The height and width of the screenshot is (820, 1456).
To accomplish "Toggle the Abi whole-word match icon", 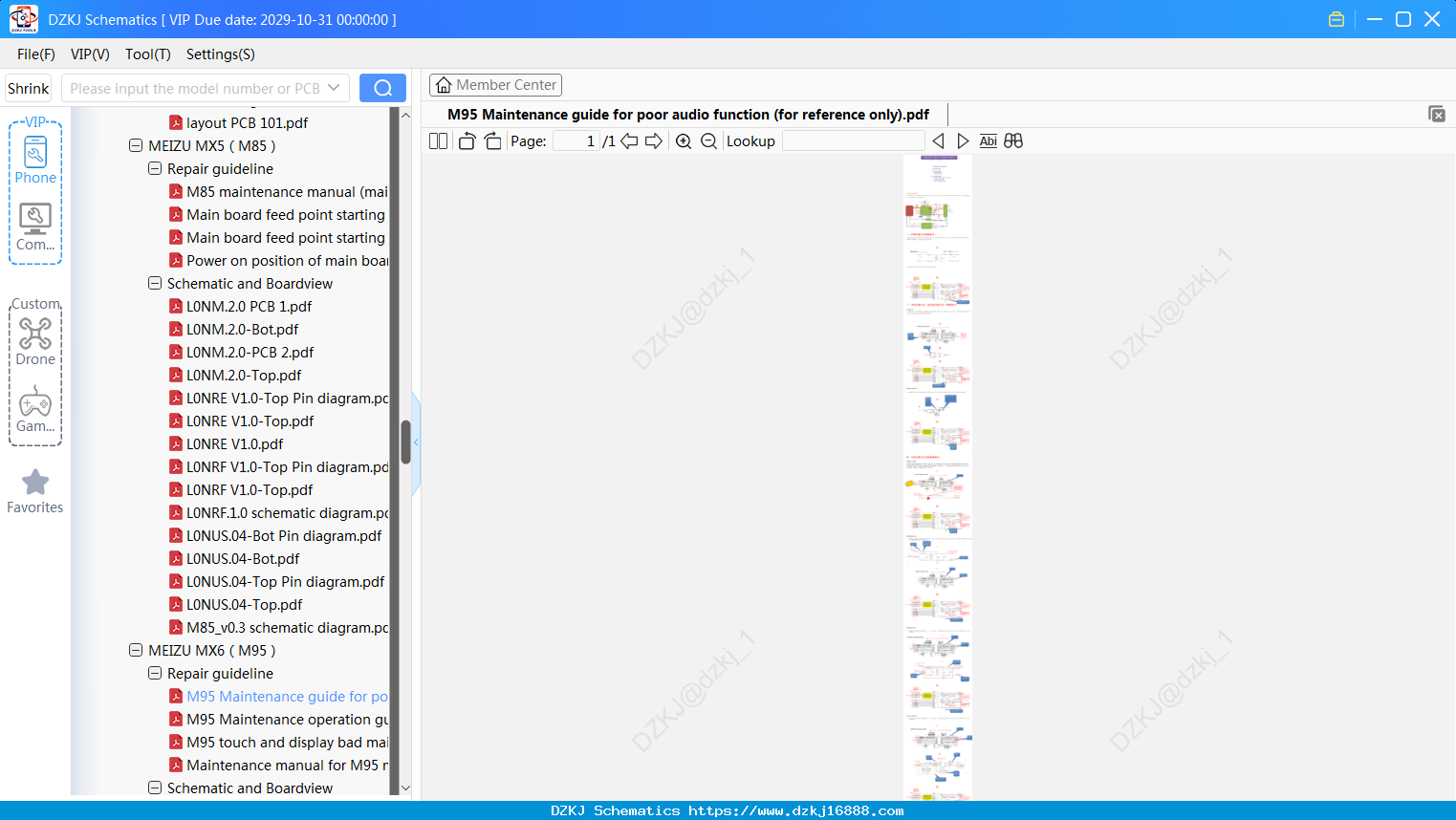I will click(989, 141).
